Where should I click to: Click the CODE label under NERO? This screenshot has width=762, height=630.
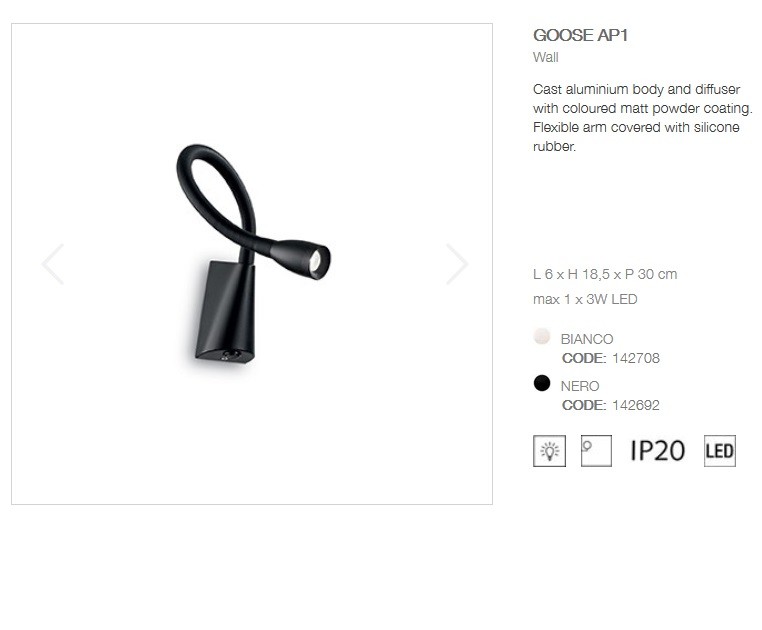pos(584,405)
